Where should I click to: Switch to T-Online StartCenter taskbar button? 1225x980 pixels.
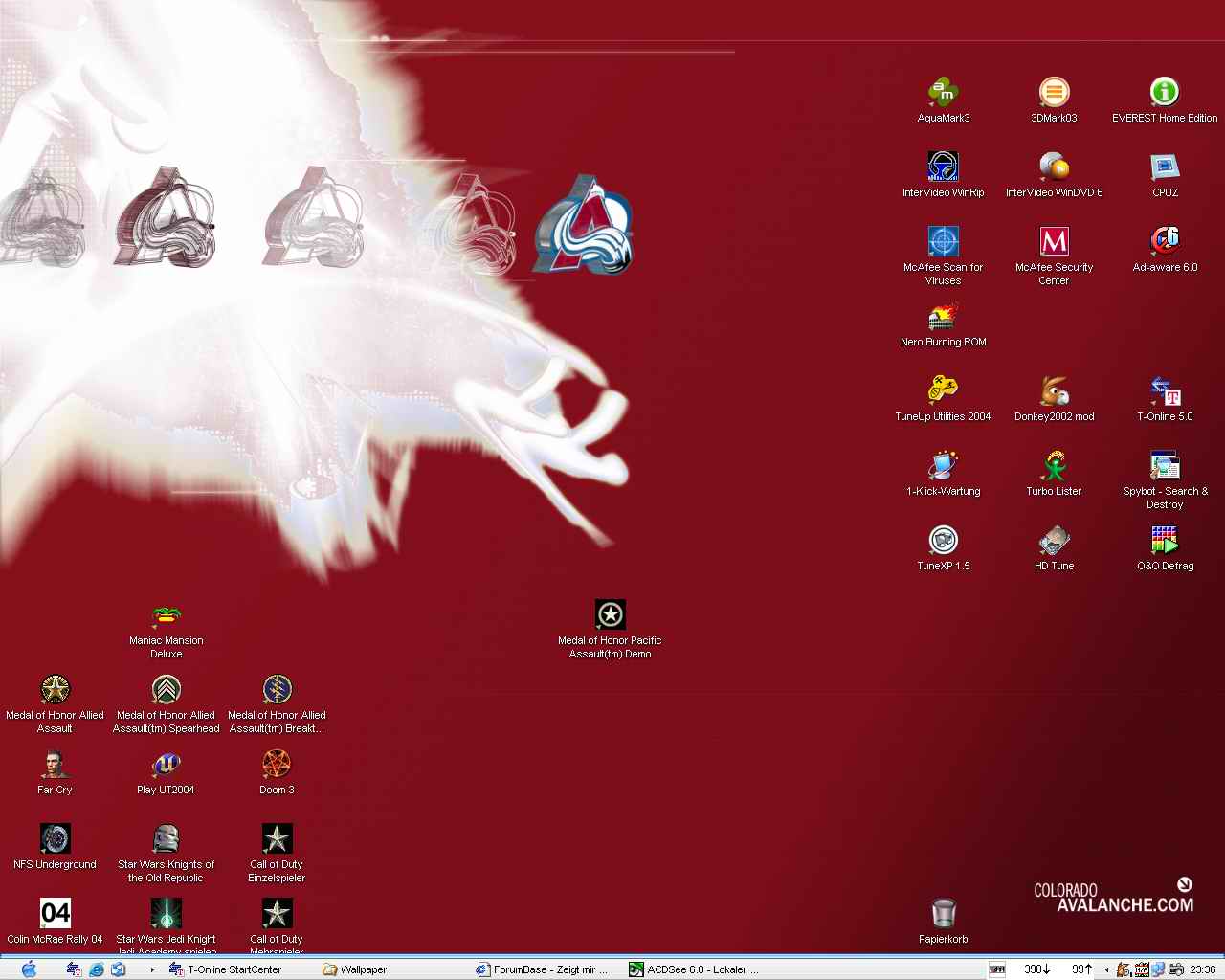(x=225, y=969)
